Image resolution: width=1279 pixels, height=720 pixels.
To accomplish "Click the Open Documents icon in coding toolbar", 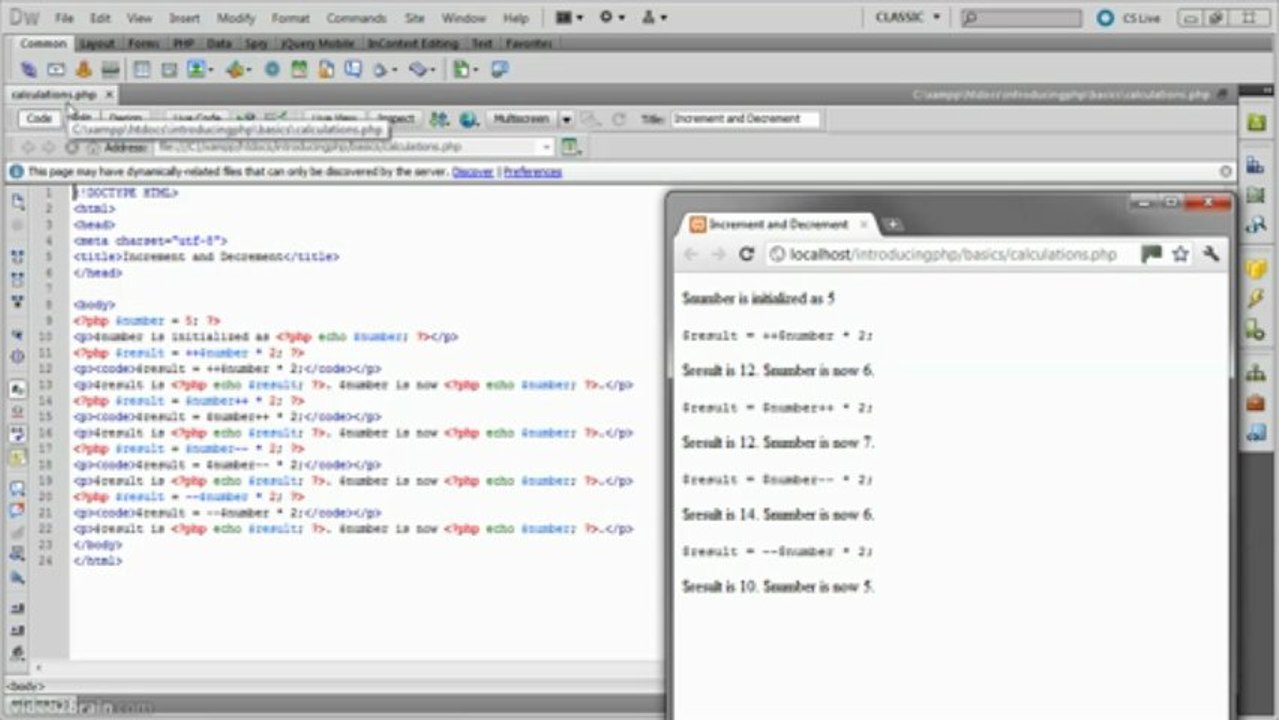I will click(x=18, y=202).
